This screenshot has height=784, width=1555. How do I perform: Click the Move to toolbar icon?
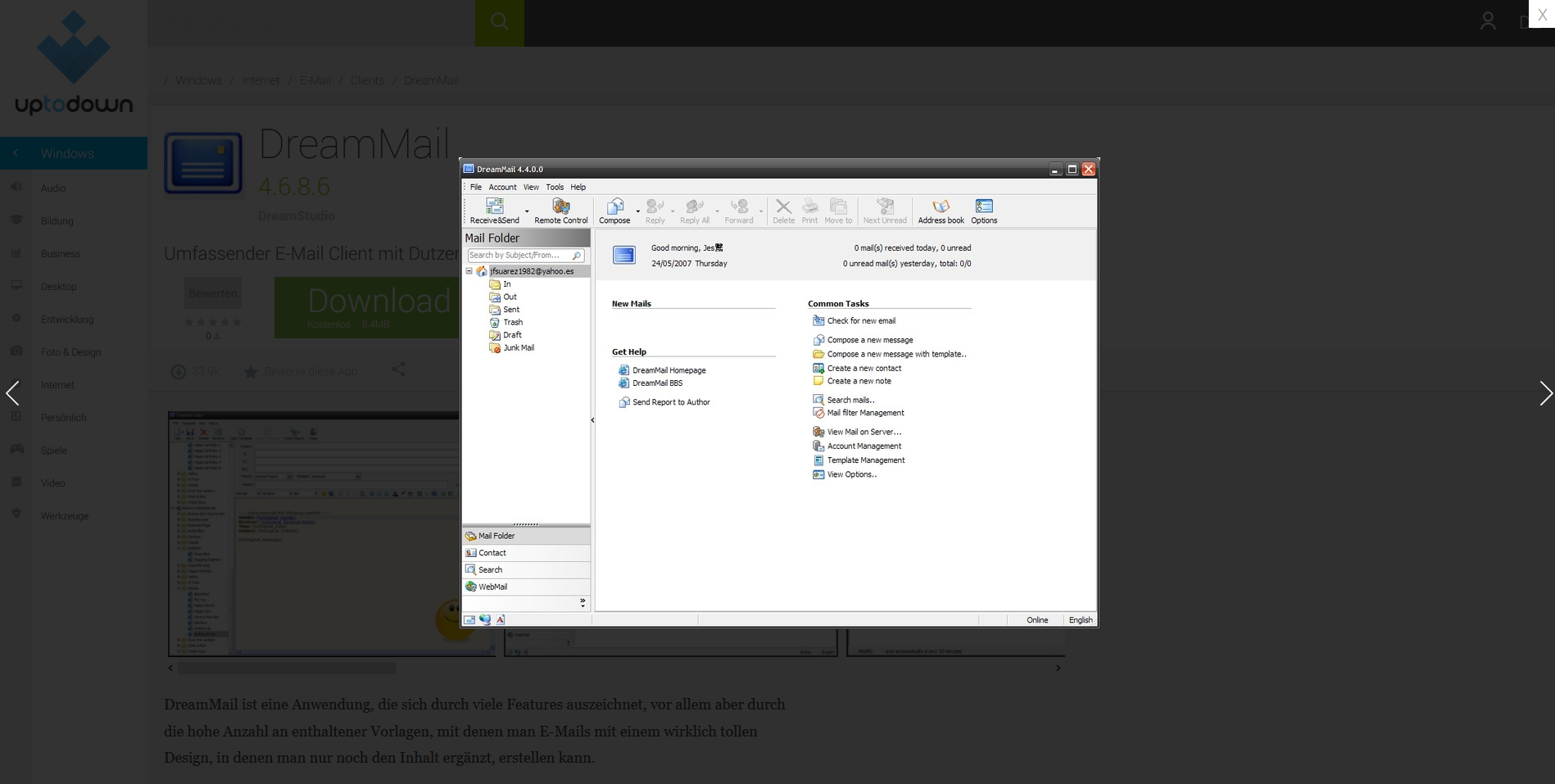coord(838,211)
